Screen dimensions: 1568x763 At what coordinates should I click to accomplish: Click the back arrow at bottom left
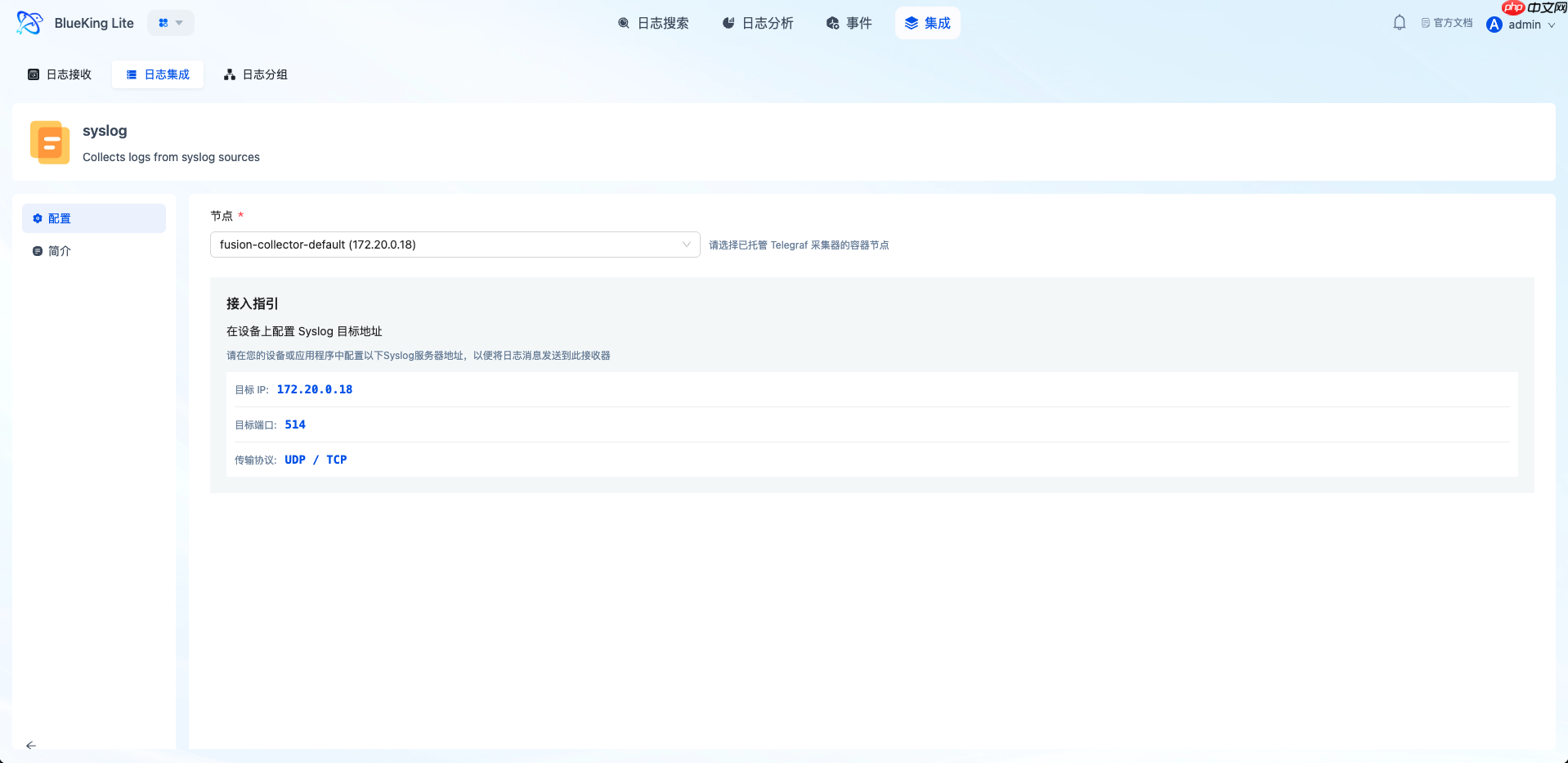click(31, 745)
